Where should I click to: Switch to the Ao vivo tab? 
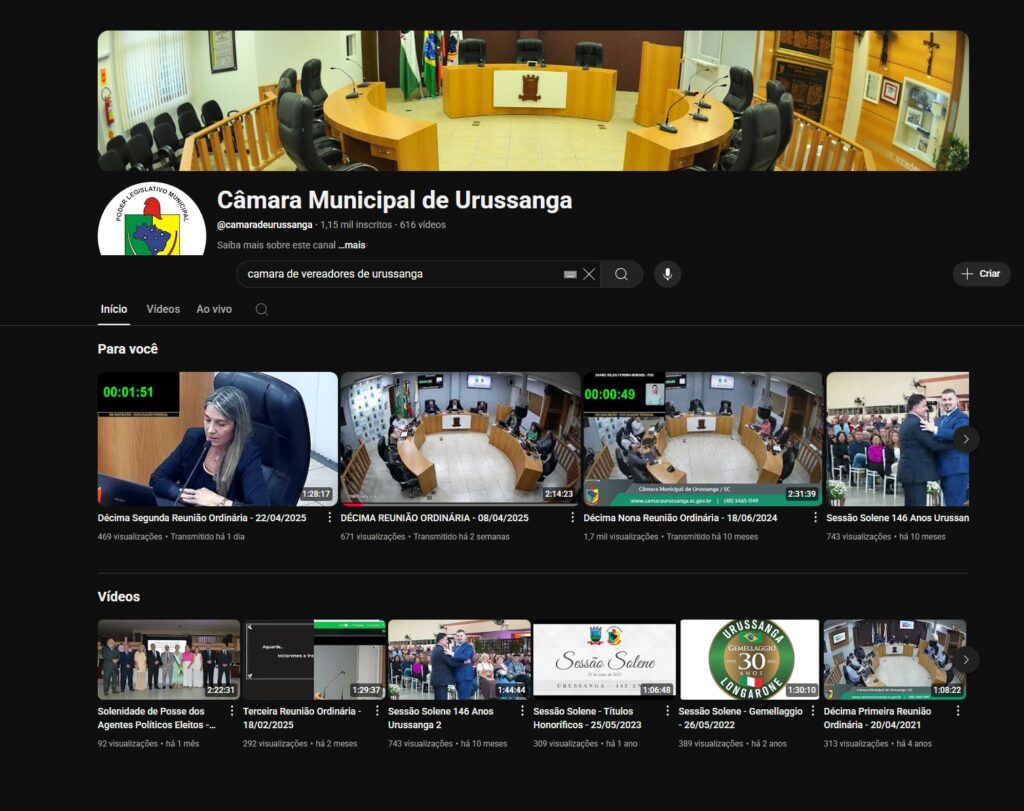tap(214, 310)
